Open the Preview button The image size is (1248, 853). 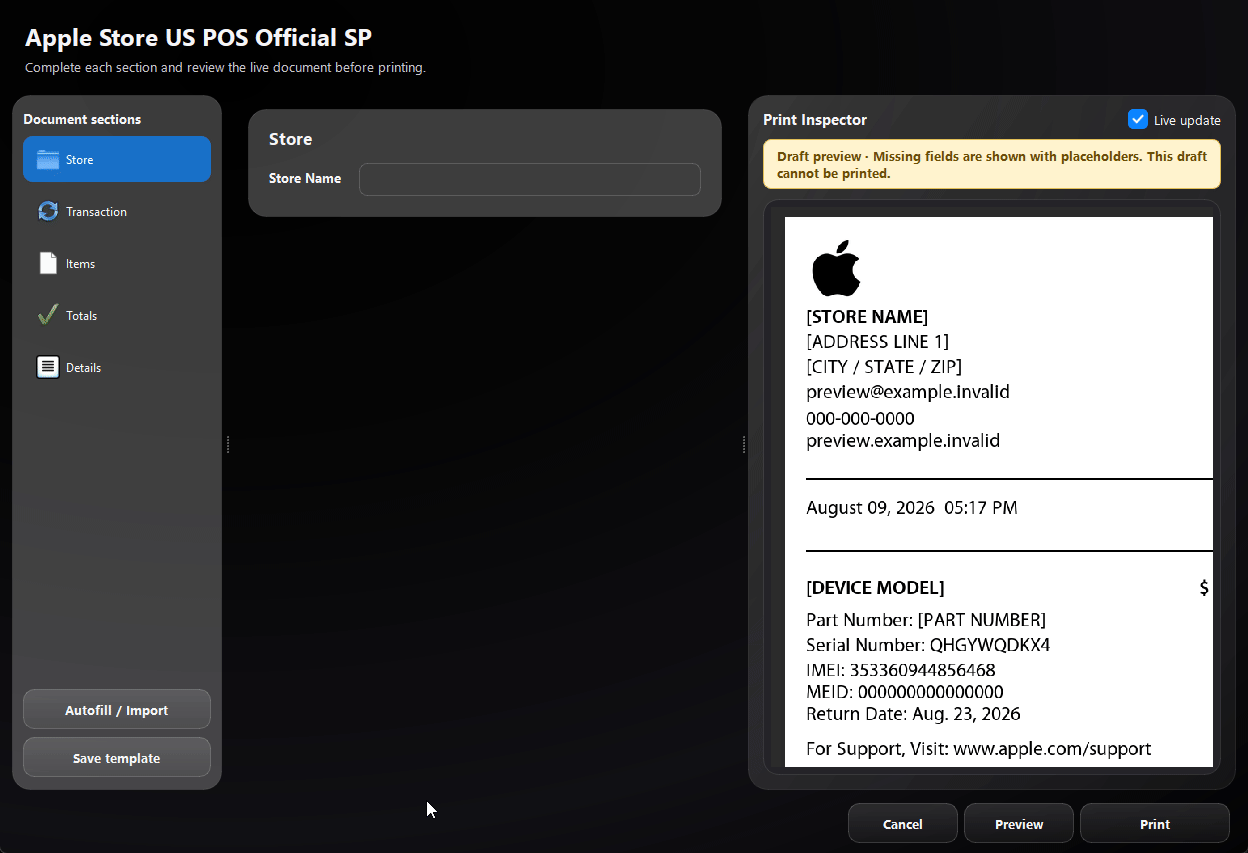[1019, 824]
